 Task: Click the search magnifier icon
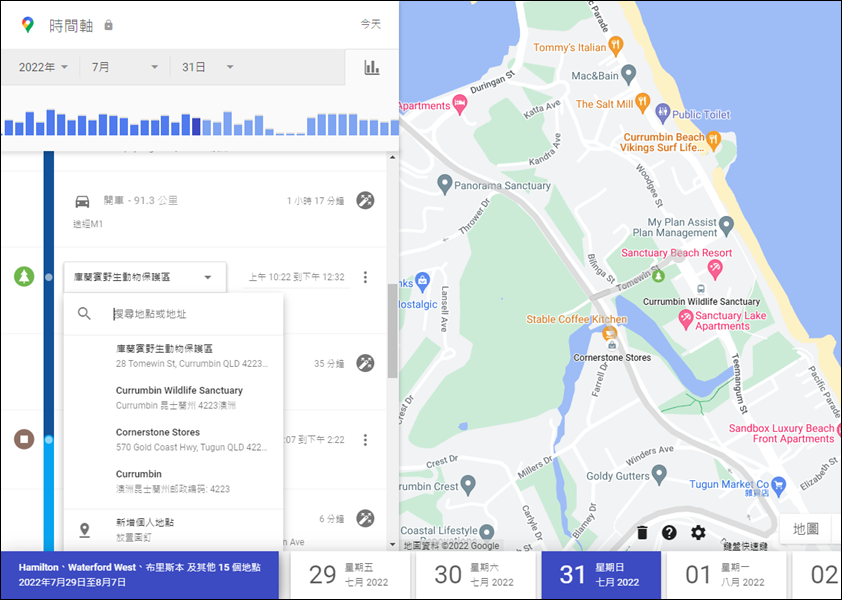click(84, 314)
